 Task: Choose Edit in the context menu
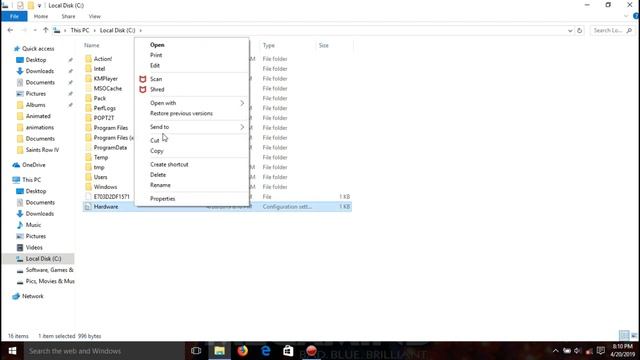point(155,66)
